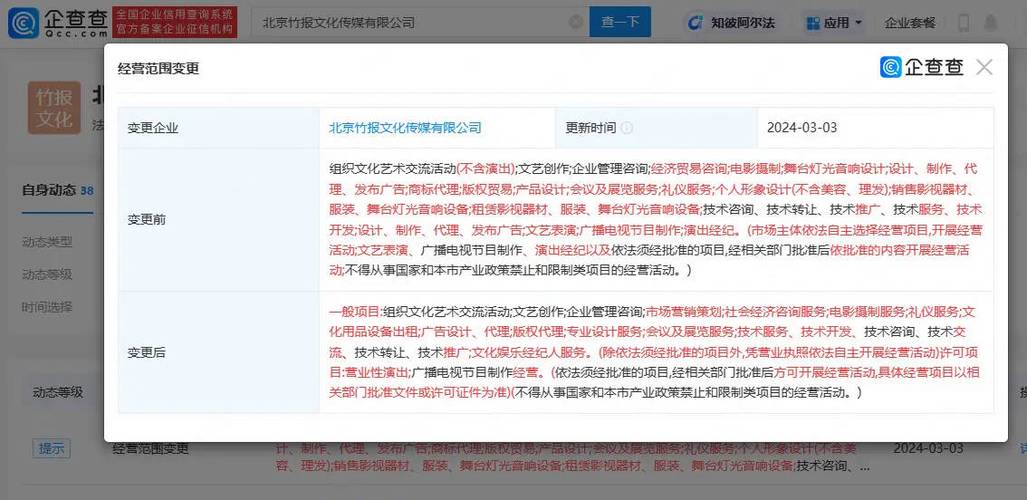Click the notification bell icon
This screenshot has width=1027, height=500.
click(x=990, y=23)
